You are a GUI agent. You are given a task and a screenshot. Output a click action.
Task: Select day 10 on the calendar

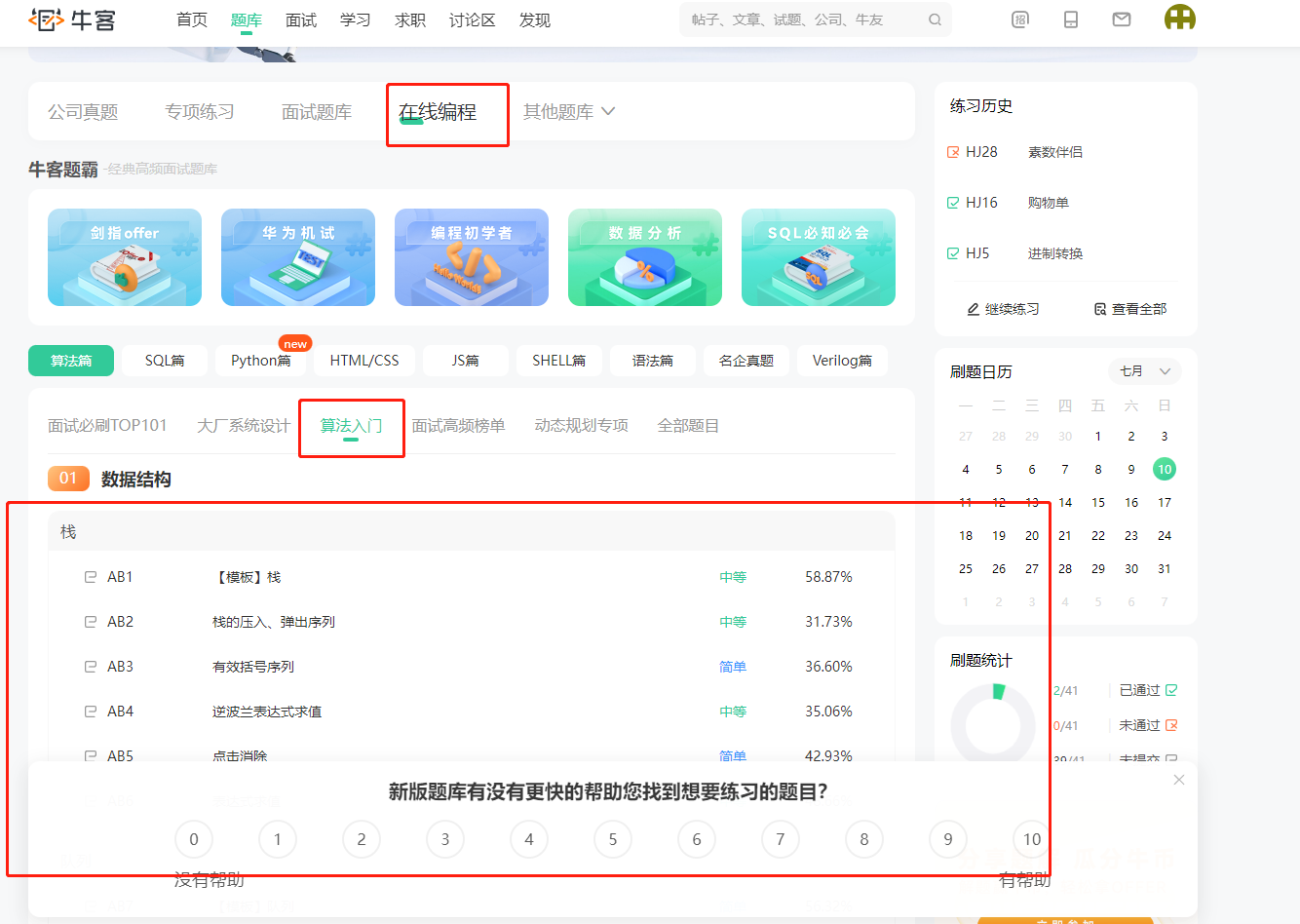(x=1165, y=469)
